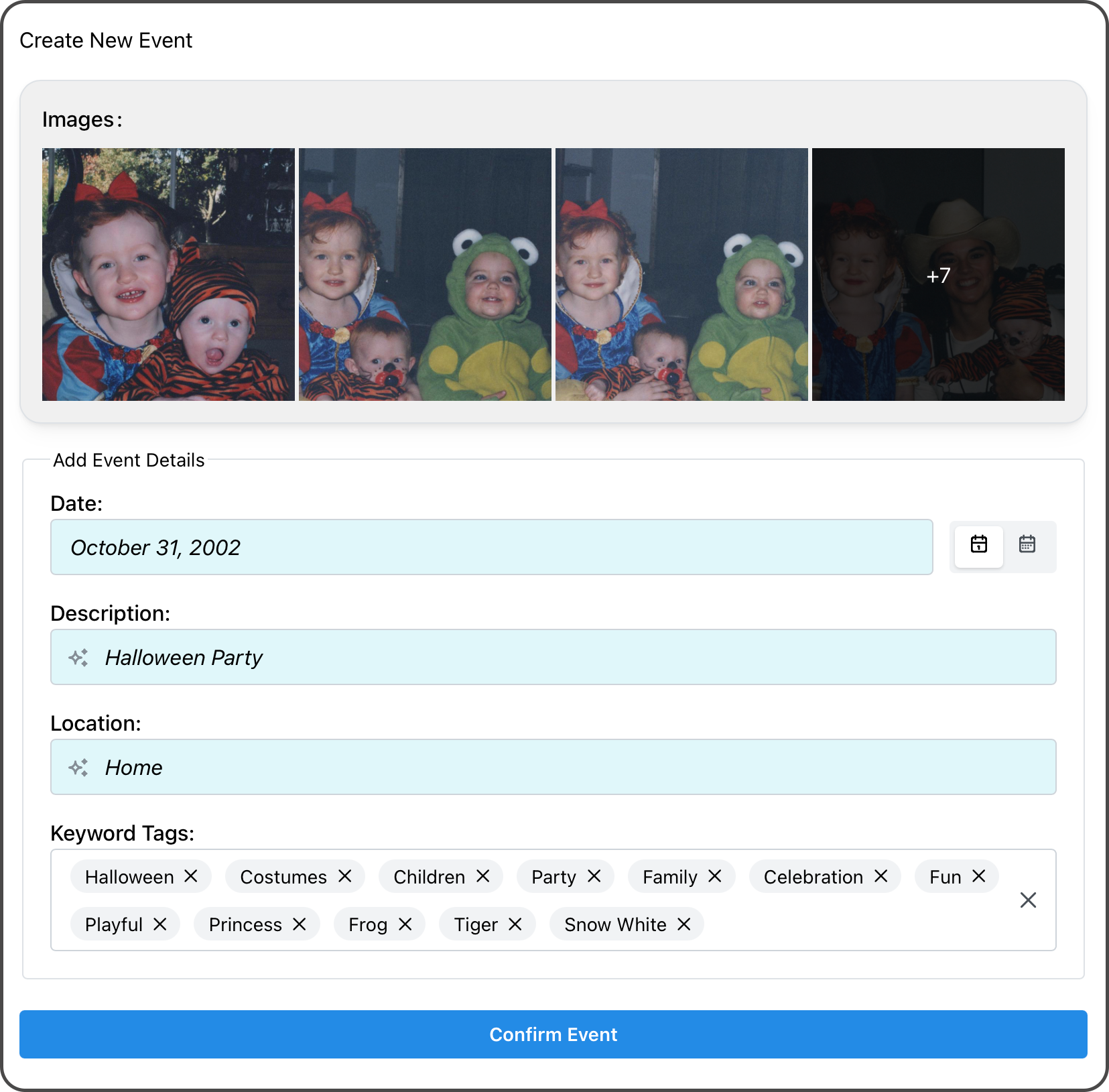
Task: Click the sparkle icon in Location field
Action: click(x=78, y=768)
